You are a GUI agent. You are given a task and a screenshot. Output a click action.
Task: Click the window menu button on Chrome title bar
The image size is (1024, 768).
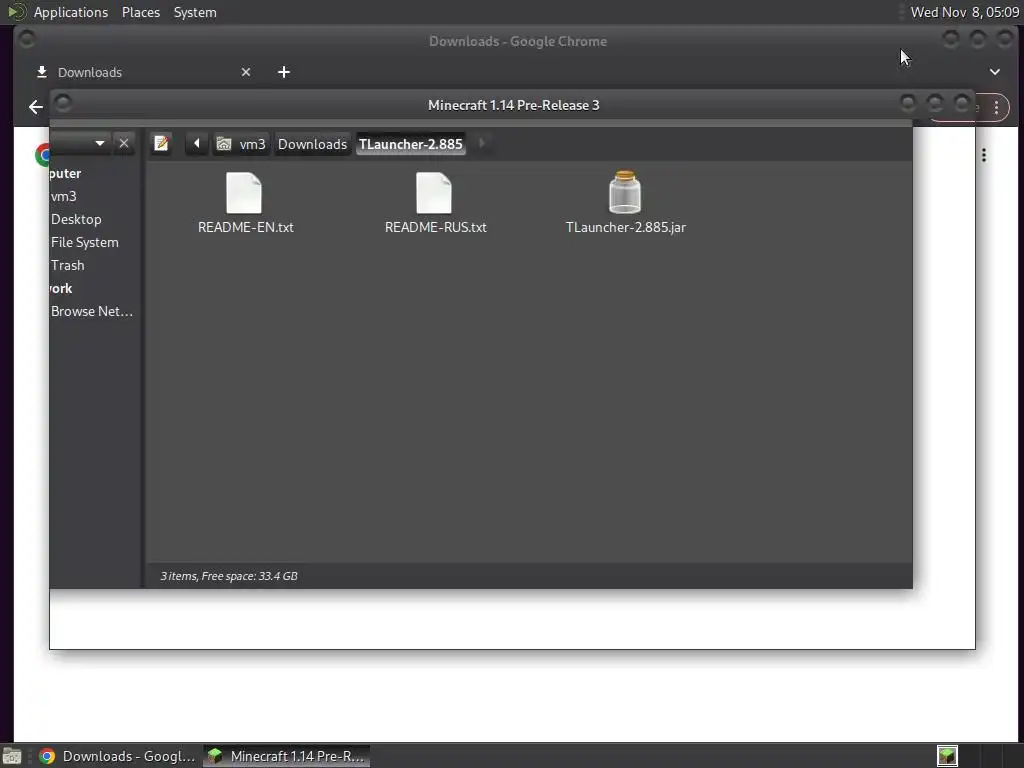(27, 40)
